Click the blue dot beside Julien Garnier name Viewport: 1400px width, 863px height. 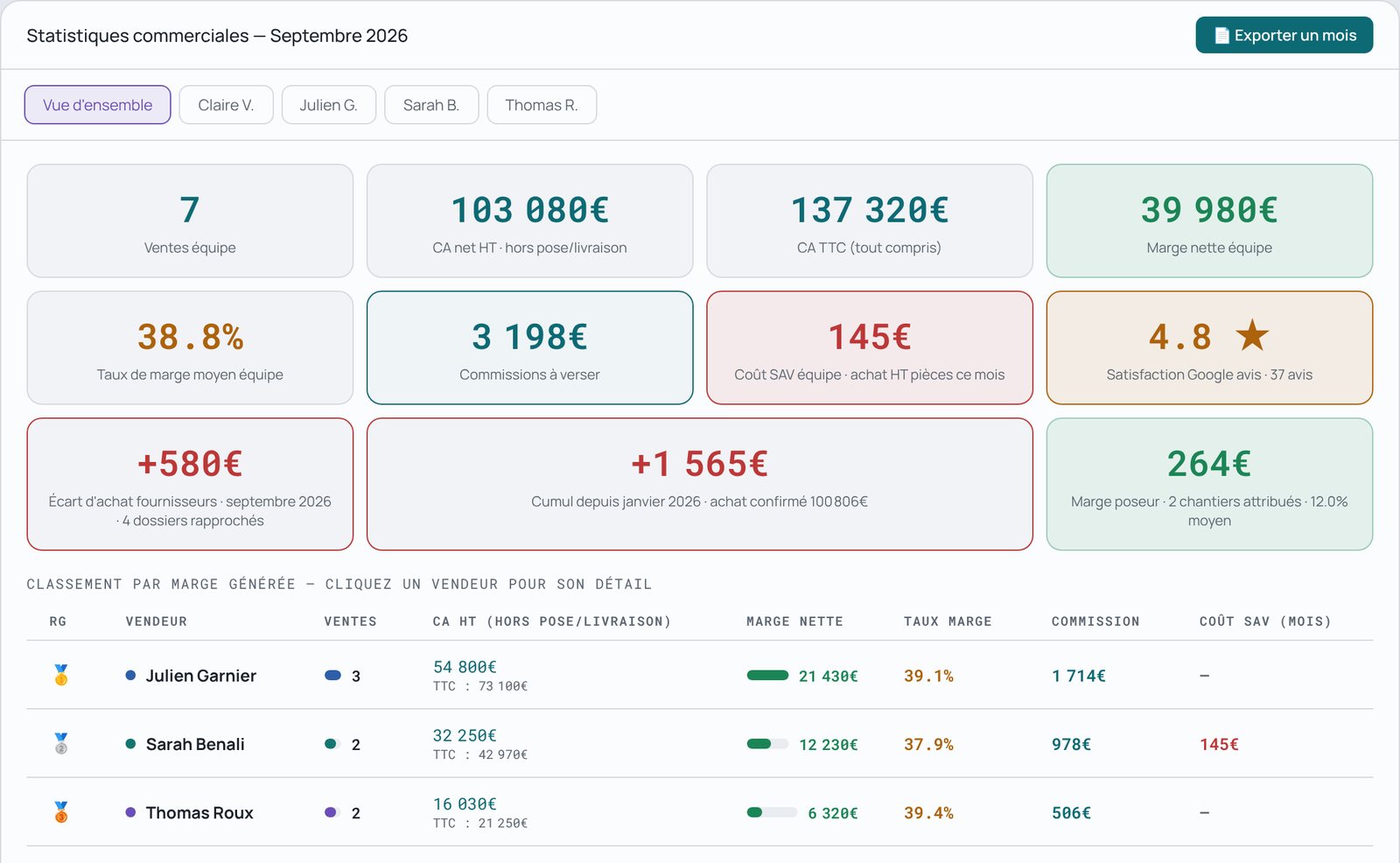130,676
